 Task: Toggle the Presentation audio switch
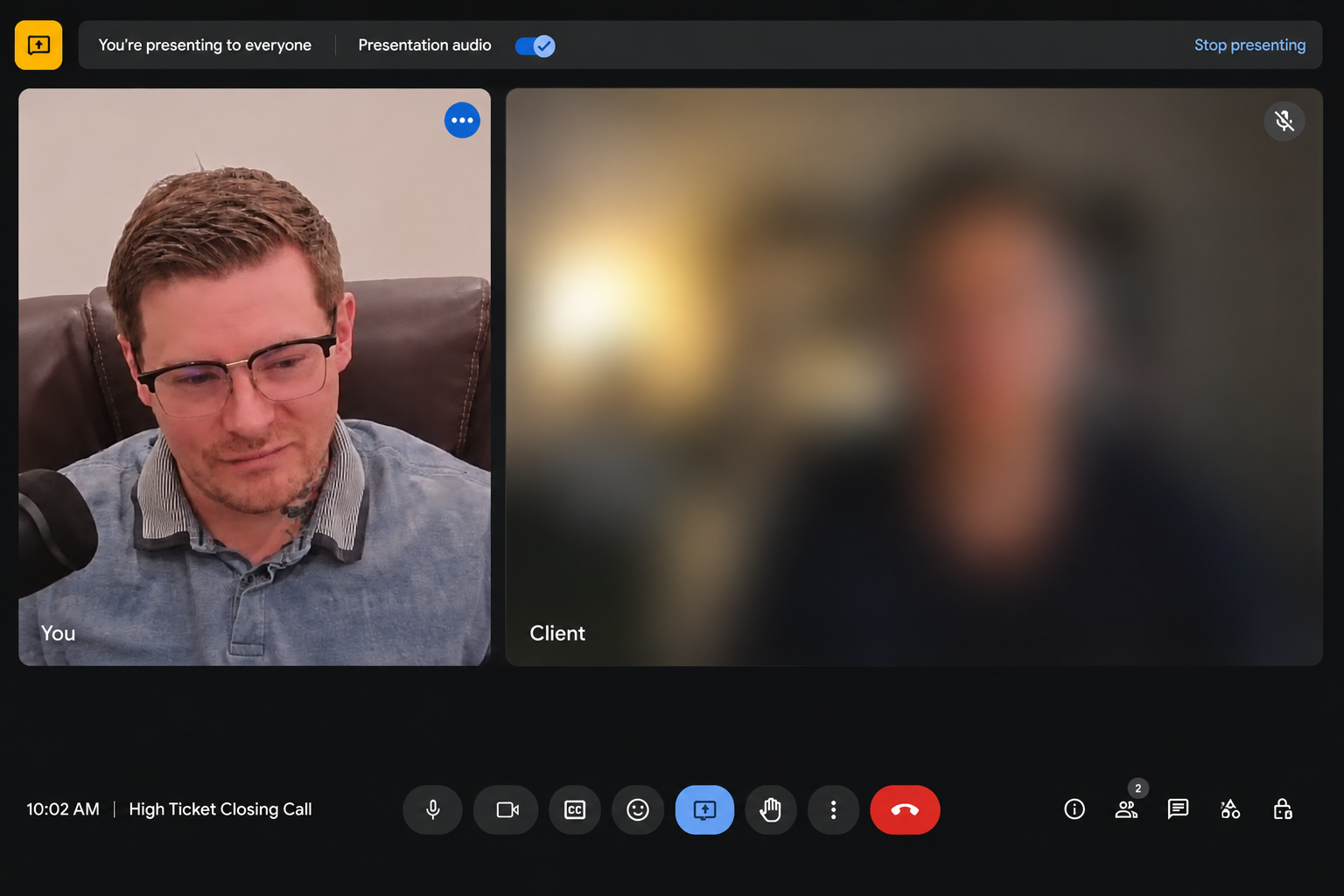tap(535, 45)
